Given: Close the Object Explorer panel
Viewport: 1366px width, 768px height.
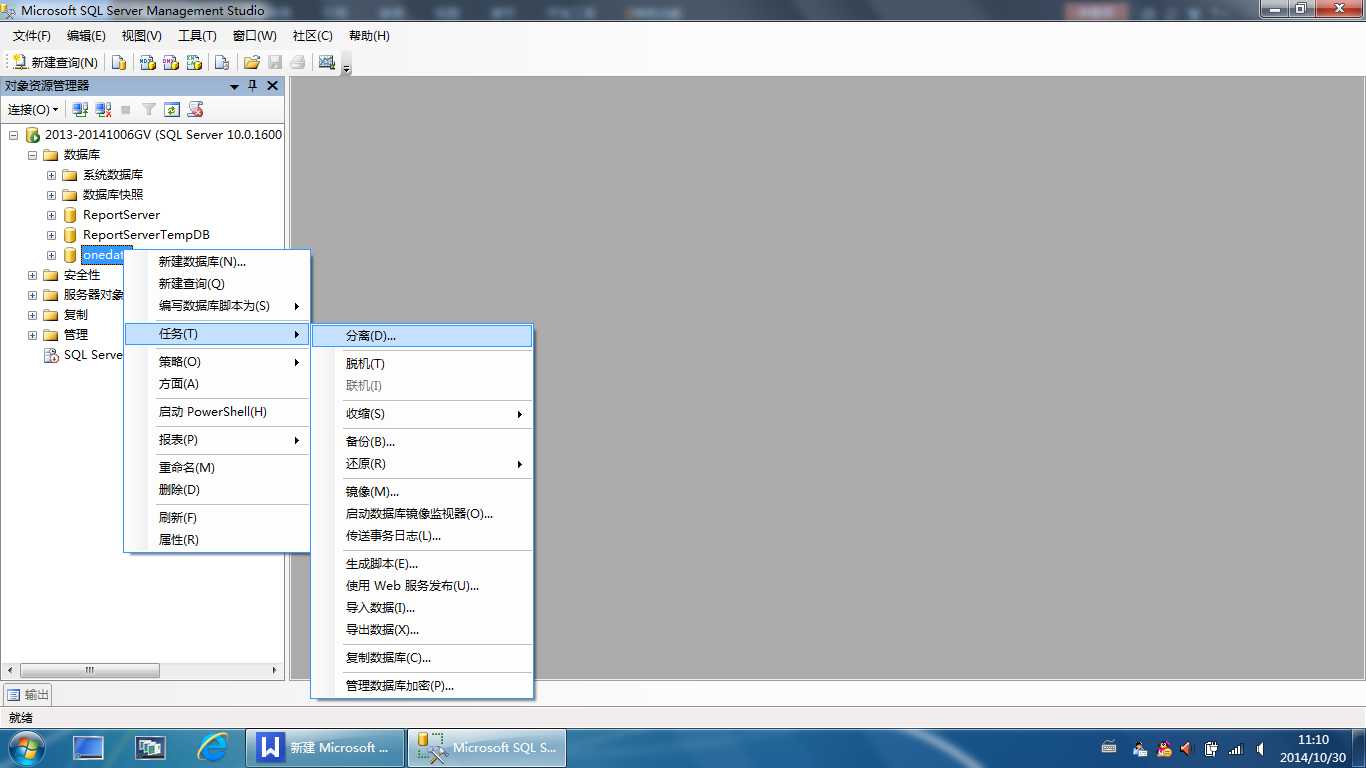Looking at the screenshot, I should pos(272,86).
